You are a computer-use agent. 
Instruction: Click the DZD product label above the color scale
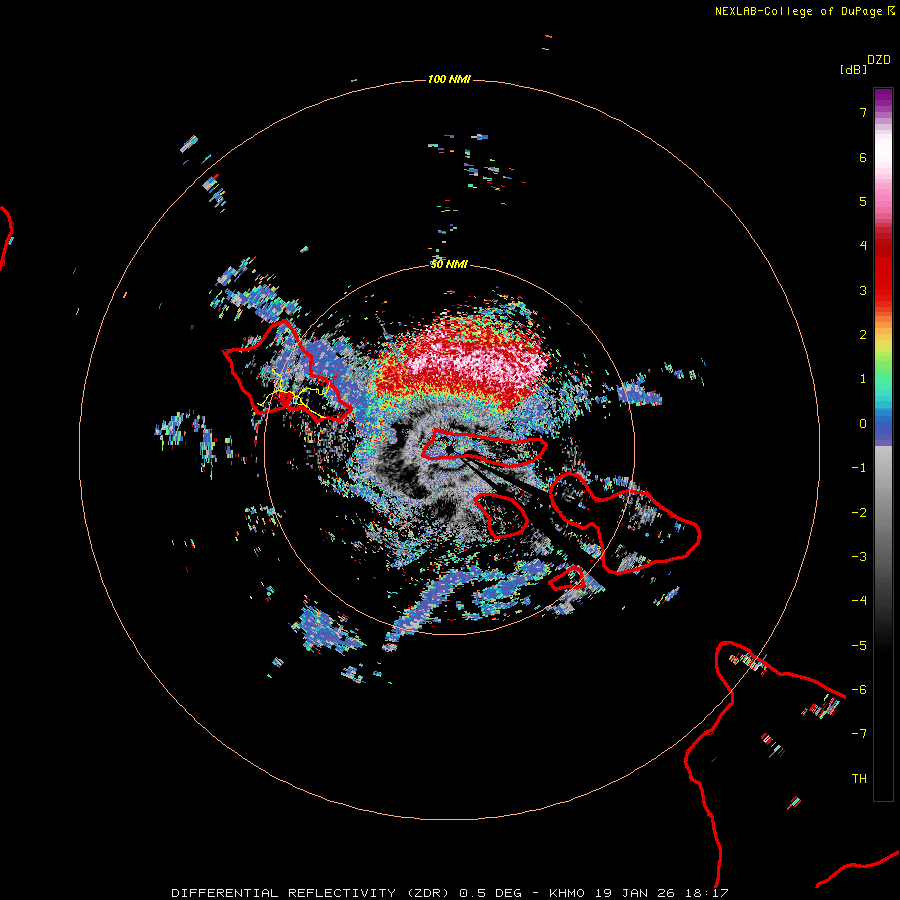pos(879,60)
